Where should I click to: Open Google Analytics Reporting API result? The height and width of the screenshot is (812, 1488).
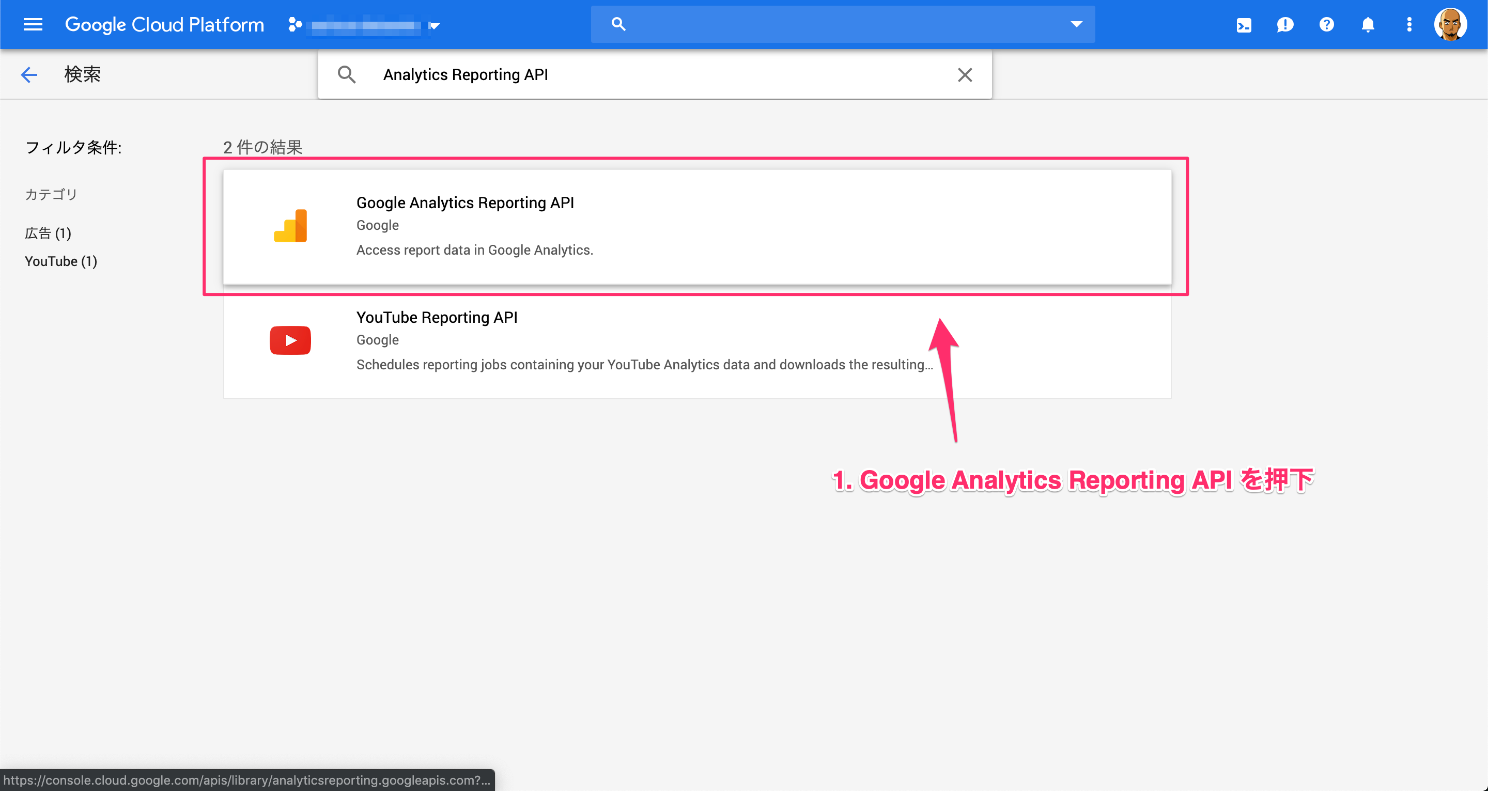[697, 226]
